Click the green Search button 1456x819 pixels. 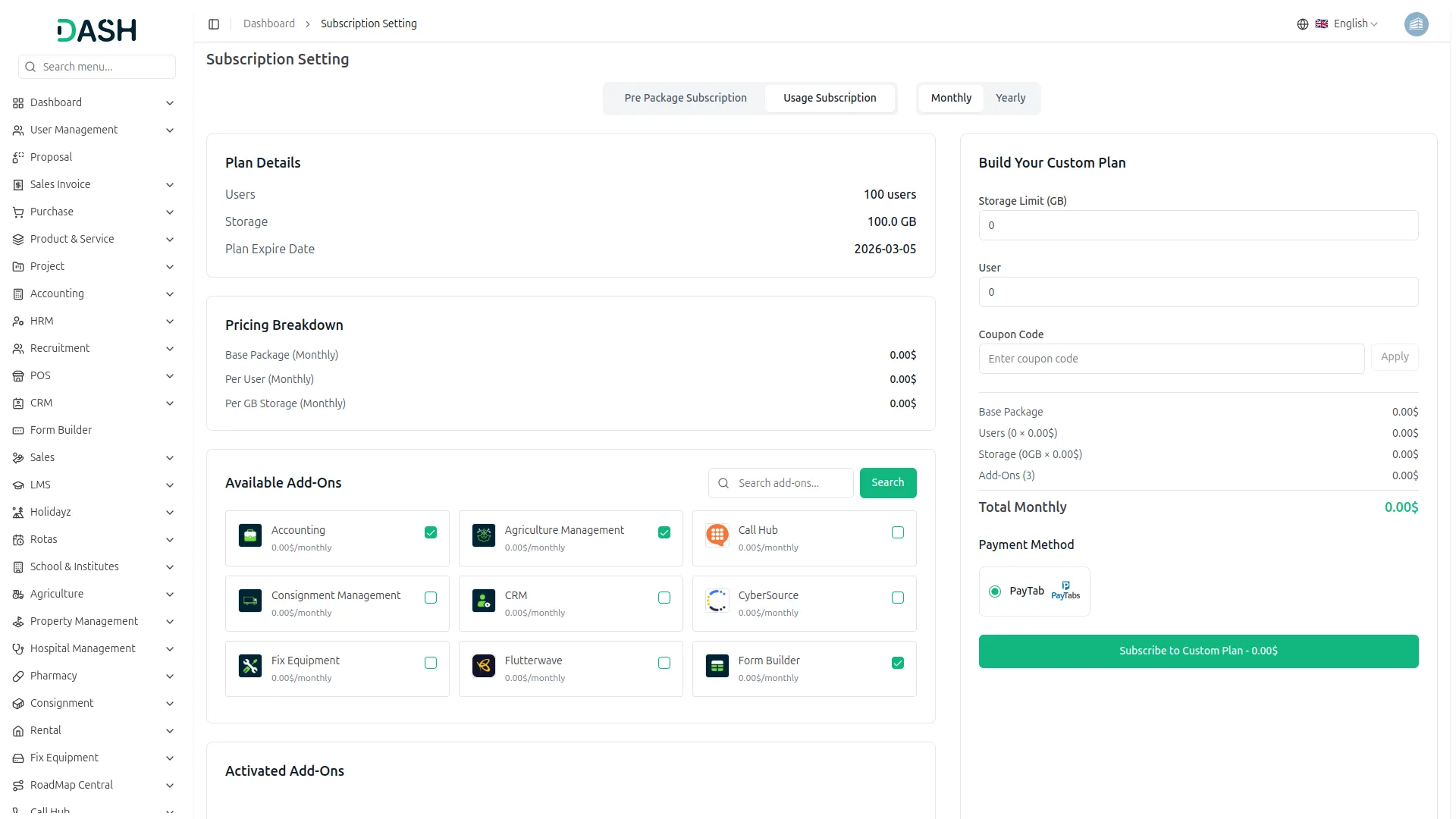tap(888, 483)
